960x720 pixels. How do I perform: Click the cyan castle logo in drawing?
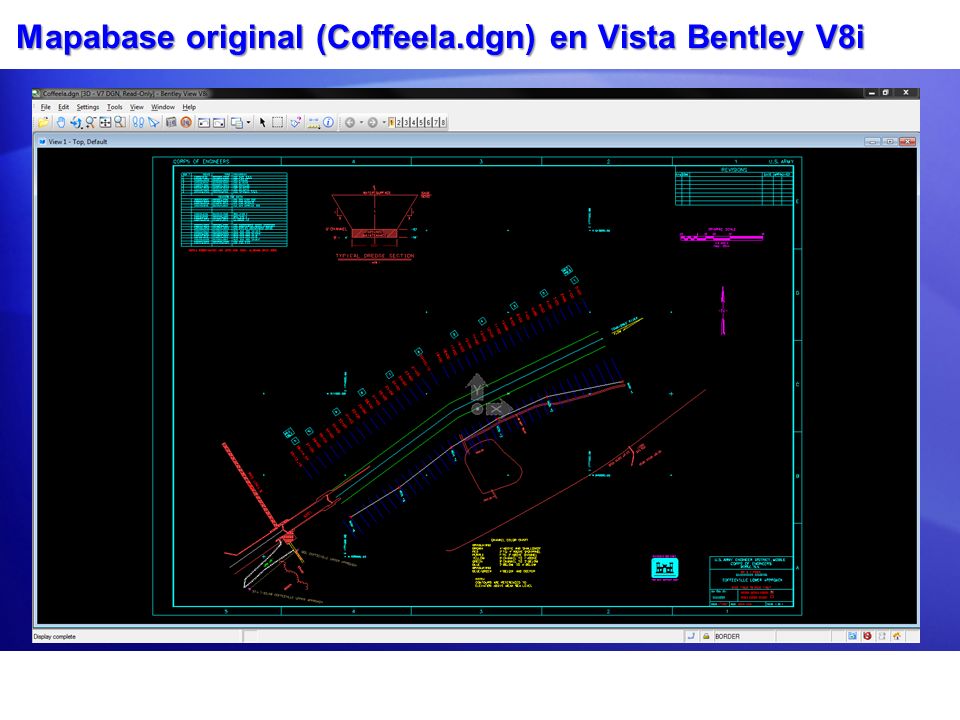(664, 568)
